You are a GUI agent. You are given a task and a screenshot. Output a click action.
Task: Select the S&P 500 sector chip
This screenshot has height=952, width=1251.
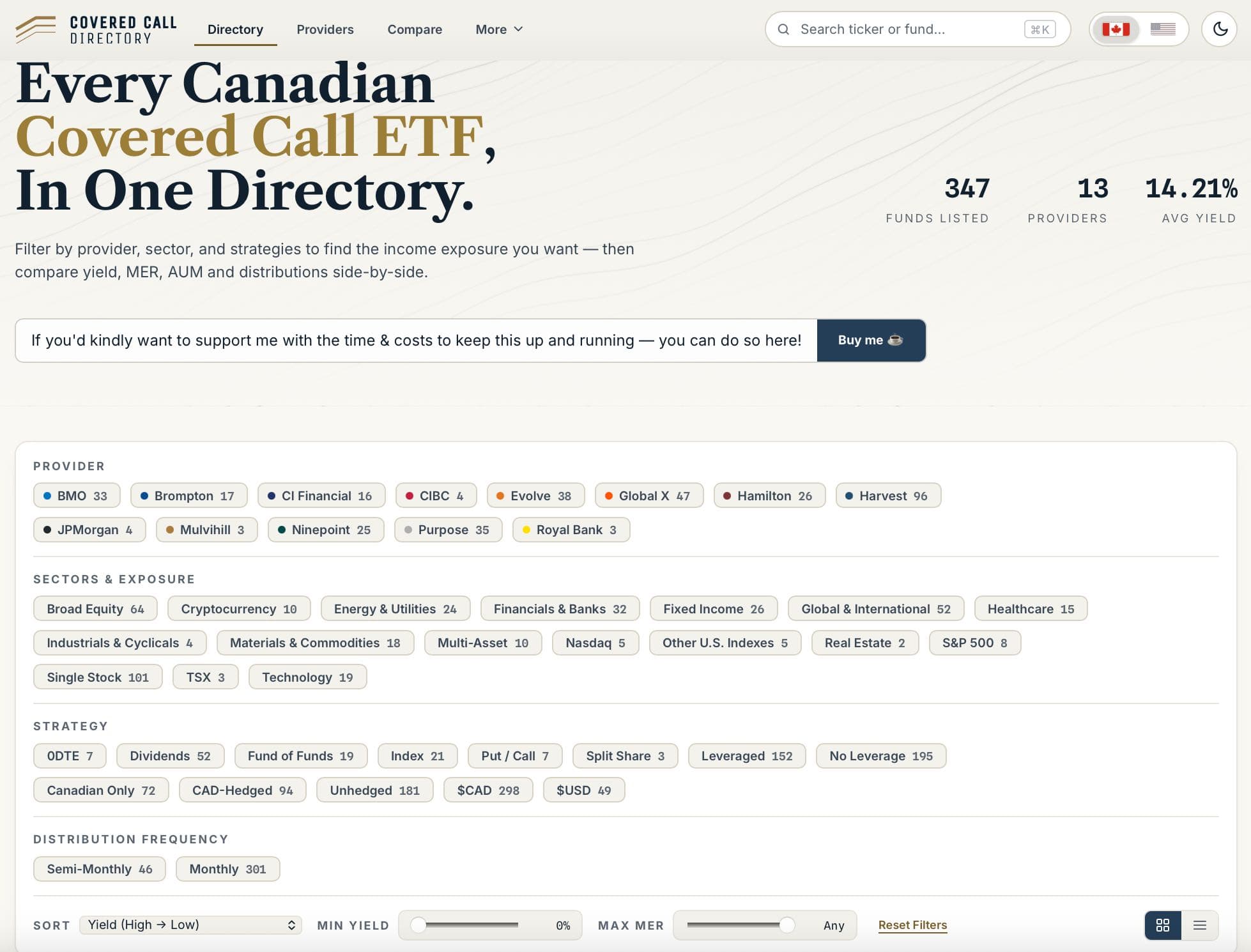(x=975, y=643)
